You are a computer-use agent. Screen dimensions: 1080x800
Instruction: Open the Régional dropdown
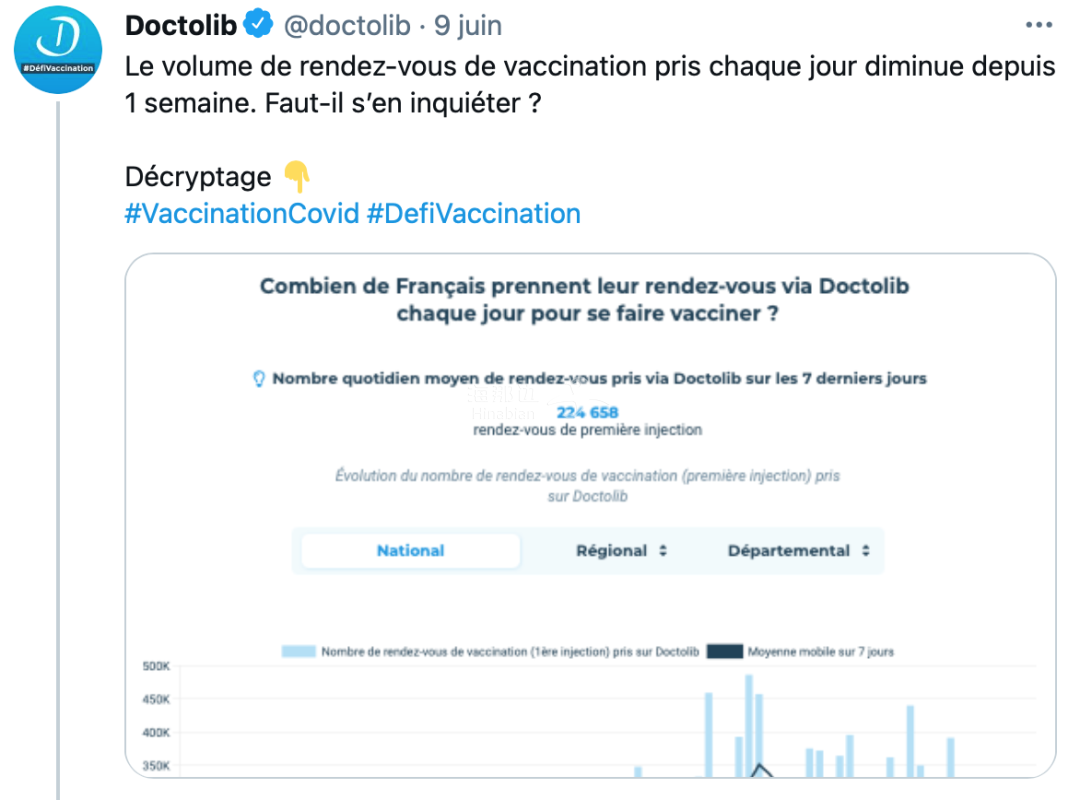[621, 551]
